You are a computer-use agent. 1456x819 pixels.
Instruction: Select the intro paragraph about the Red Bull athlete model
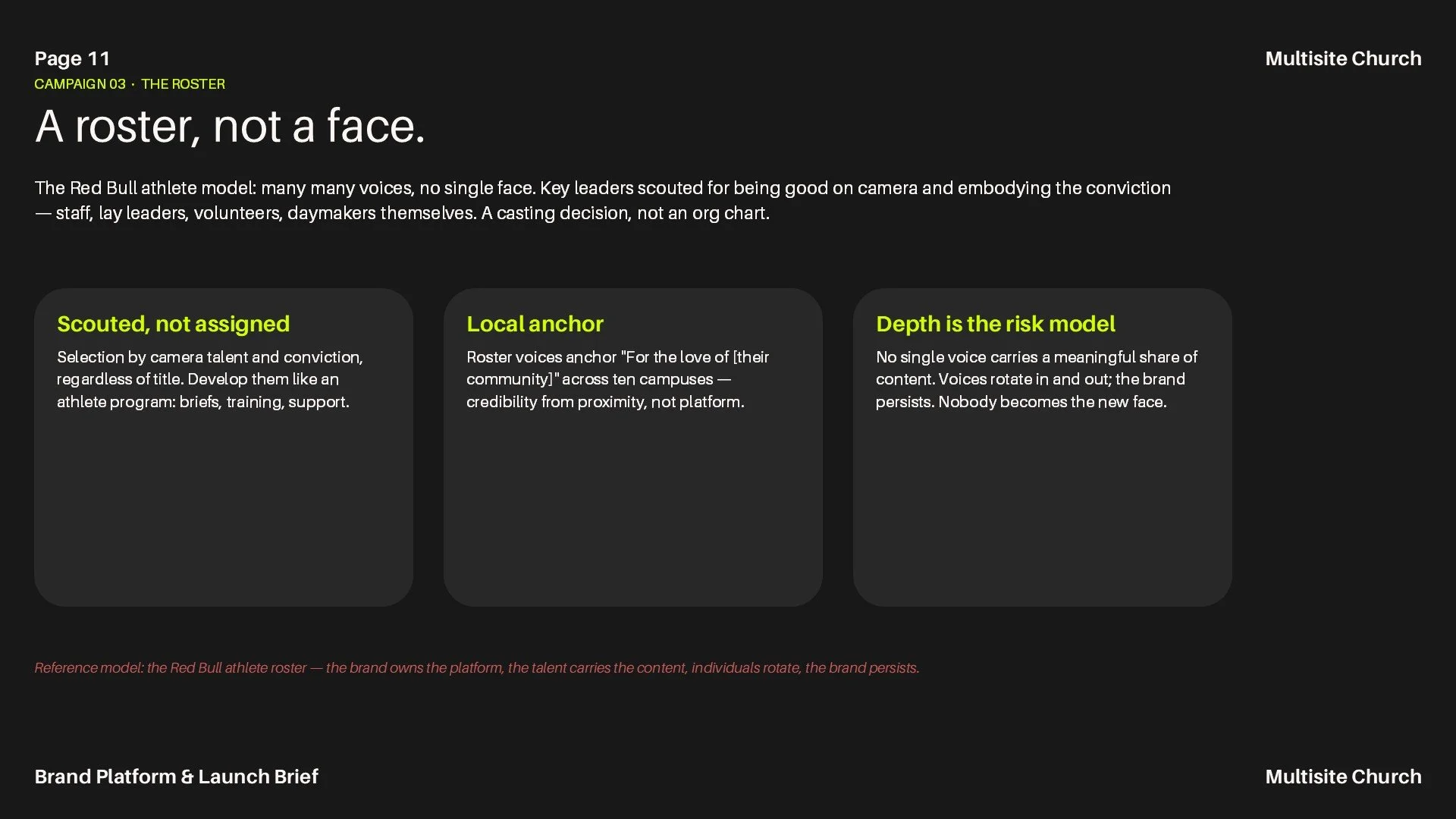603,200
